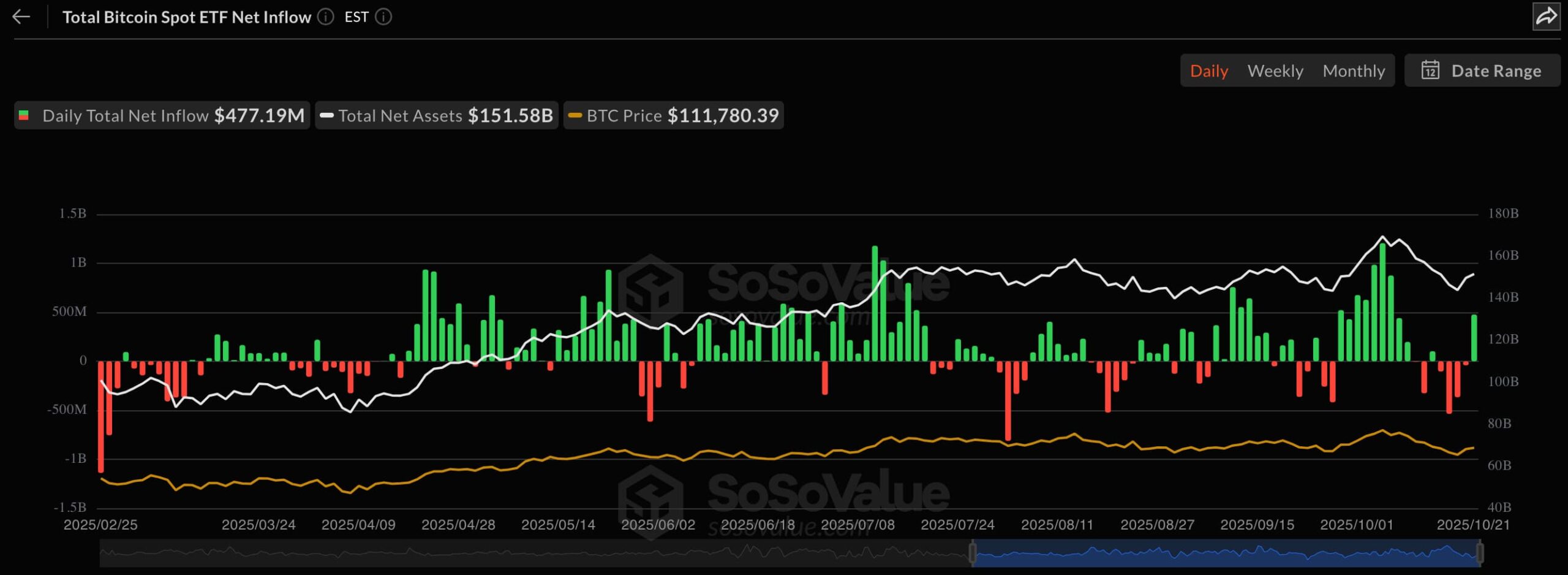1568x575 pixels.
Task: Click the 40B right axis label
Action: pyautogui.click(x=1499, y=507)
